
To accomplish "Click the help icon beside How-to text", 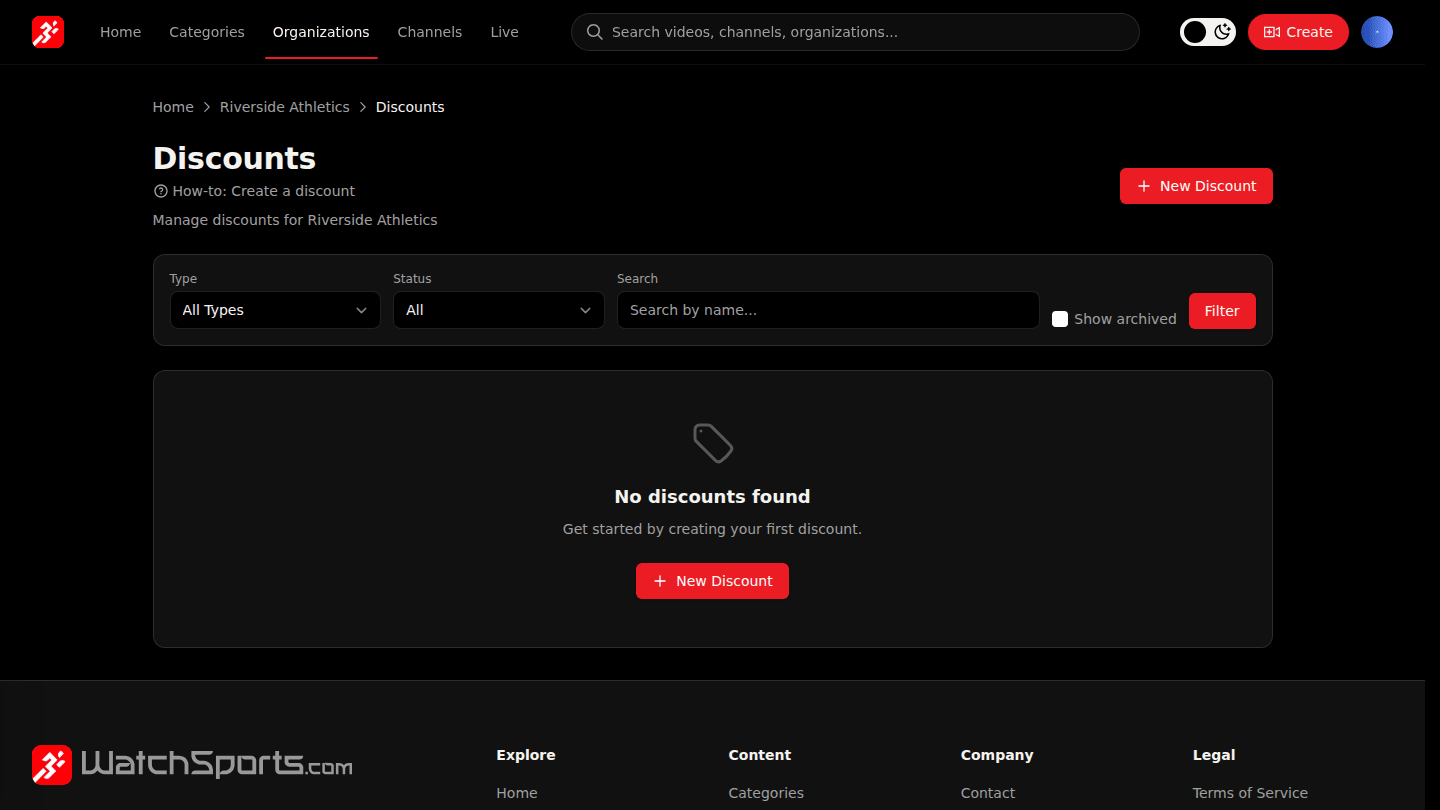I will (x=160, y=191).
